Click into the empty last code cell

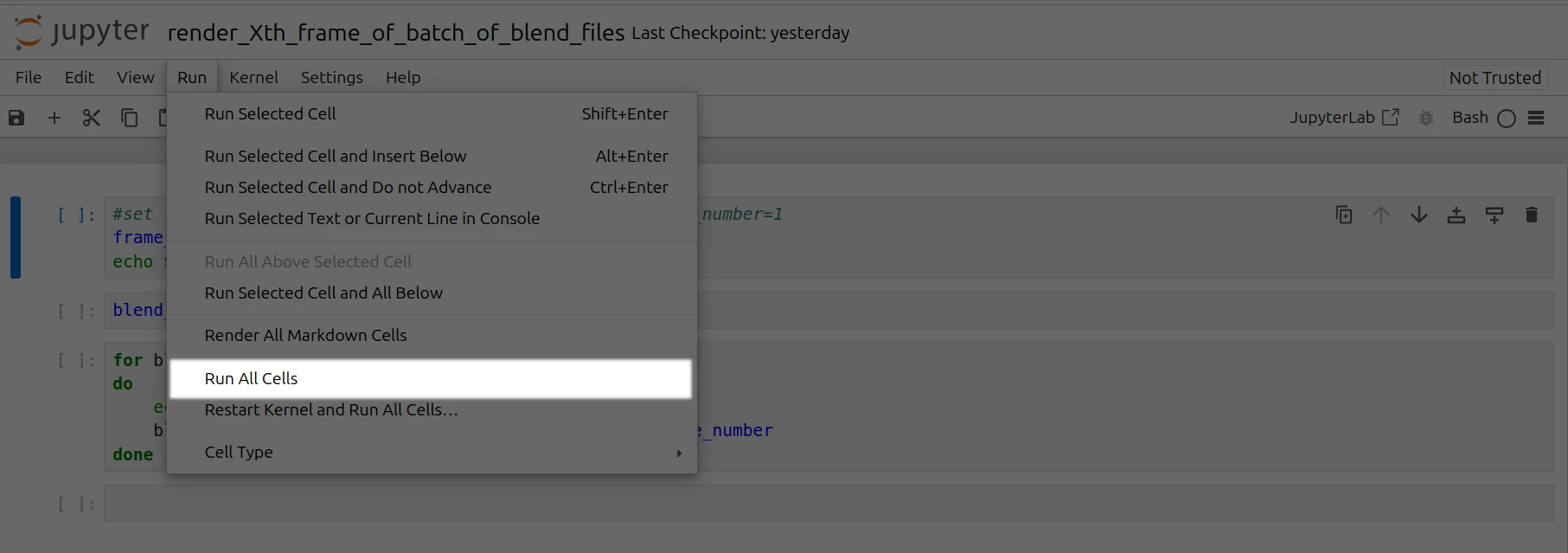(829, 504)
